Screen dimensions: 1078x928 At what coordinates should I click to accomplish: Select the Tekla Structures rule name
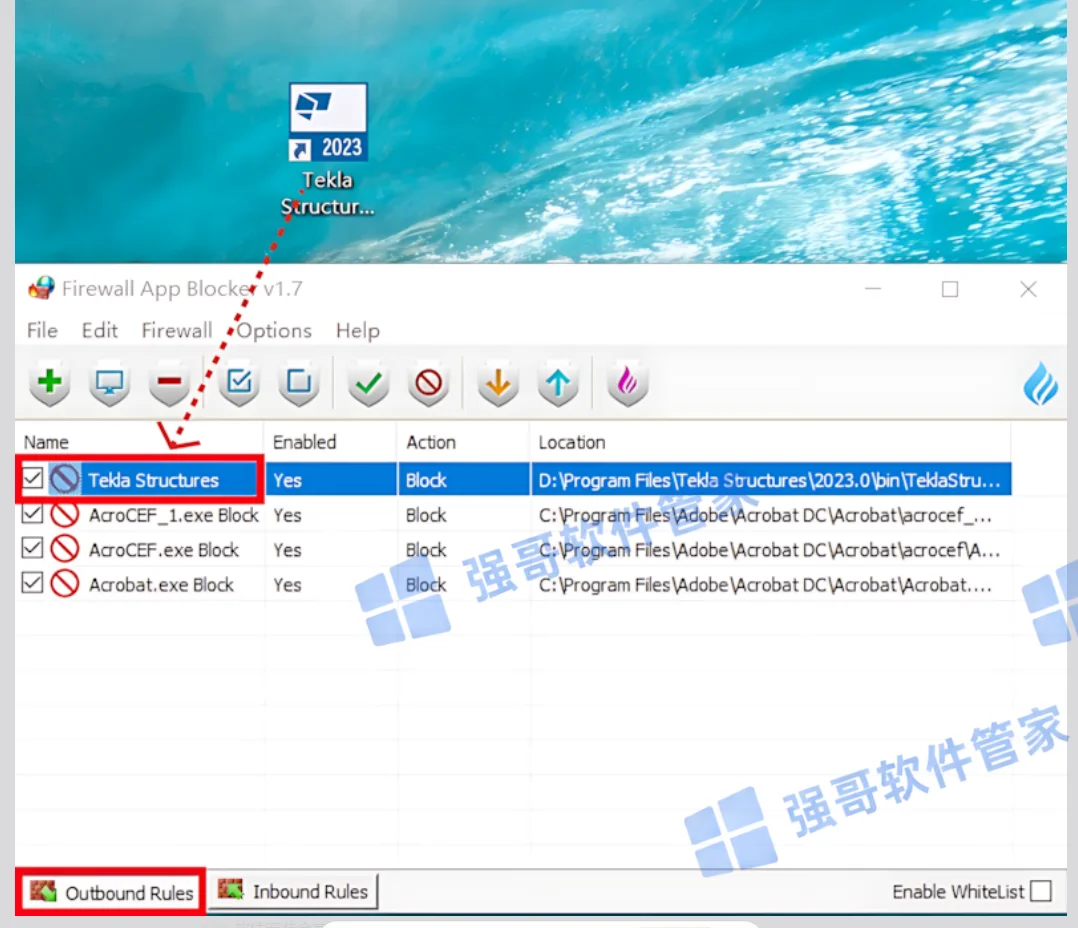point(153,480)
